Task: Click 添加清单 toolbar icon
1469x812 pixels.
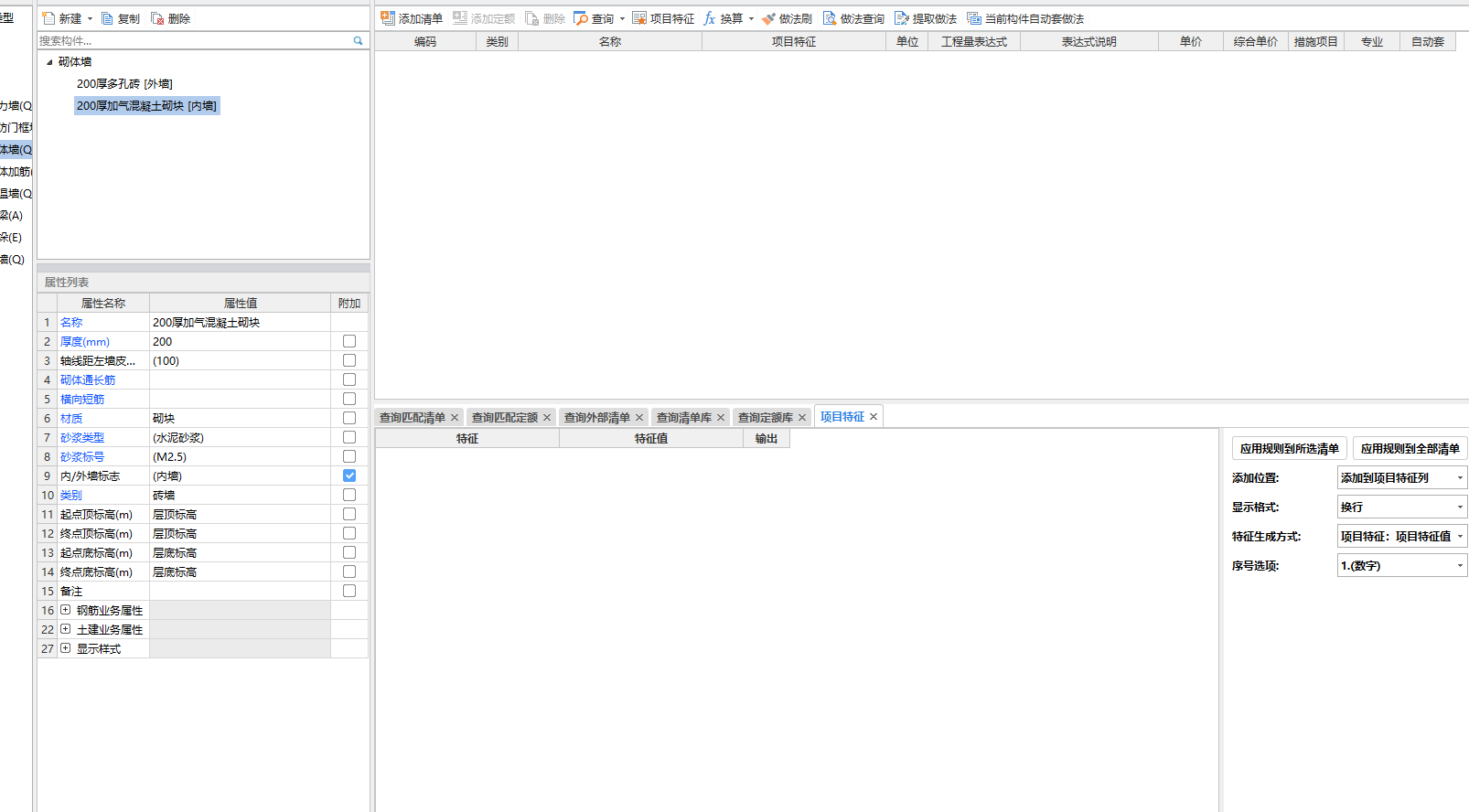Action: click(388, 18)
